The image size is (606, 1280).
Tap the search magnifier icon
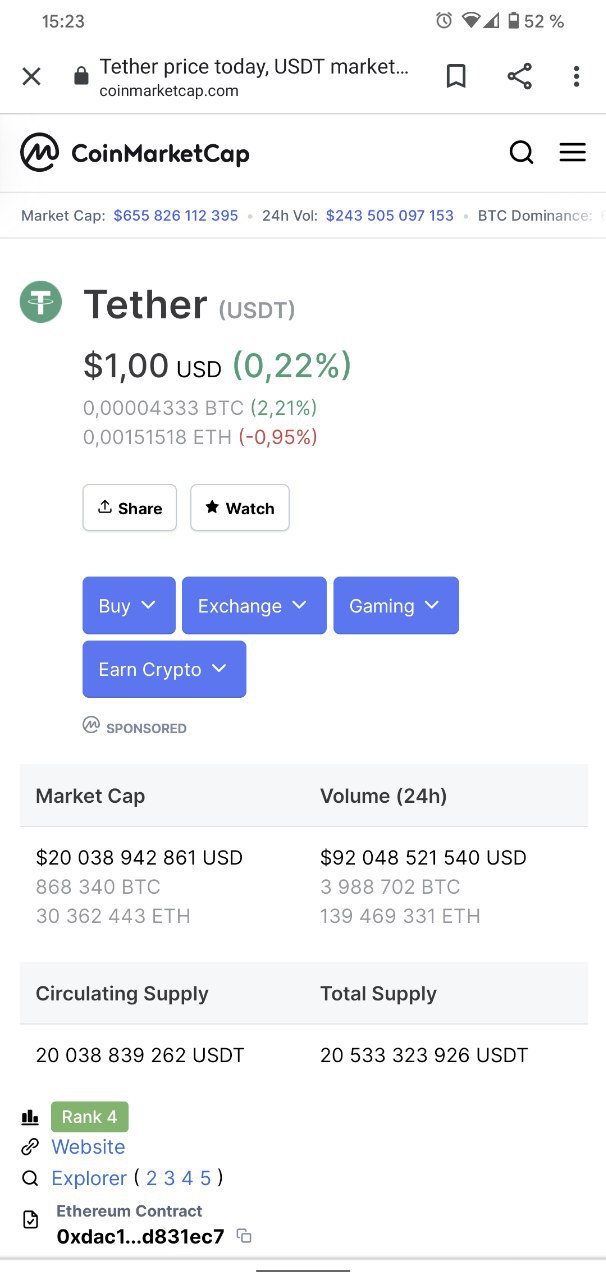point(521,152)
